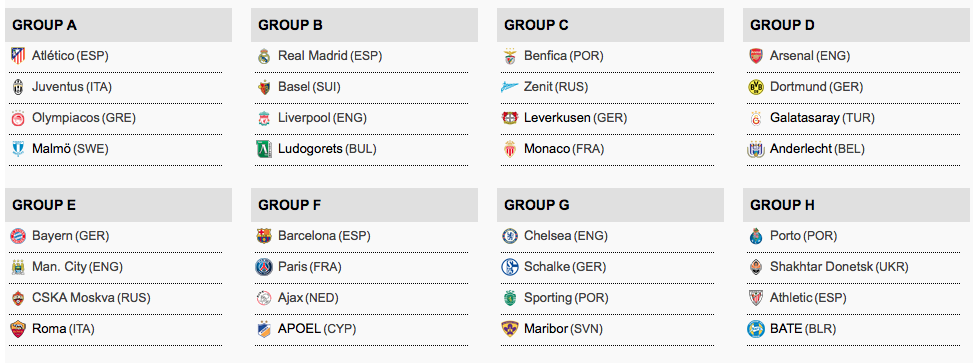Click the Roma crest icon

point(18,329)
